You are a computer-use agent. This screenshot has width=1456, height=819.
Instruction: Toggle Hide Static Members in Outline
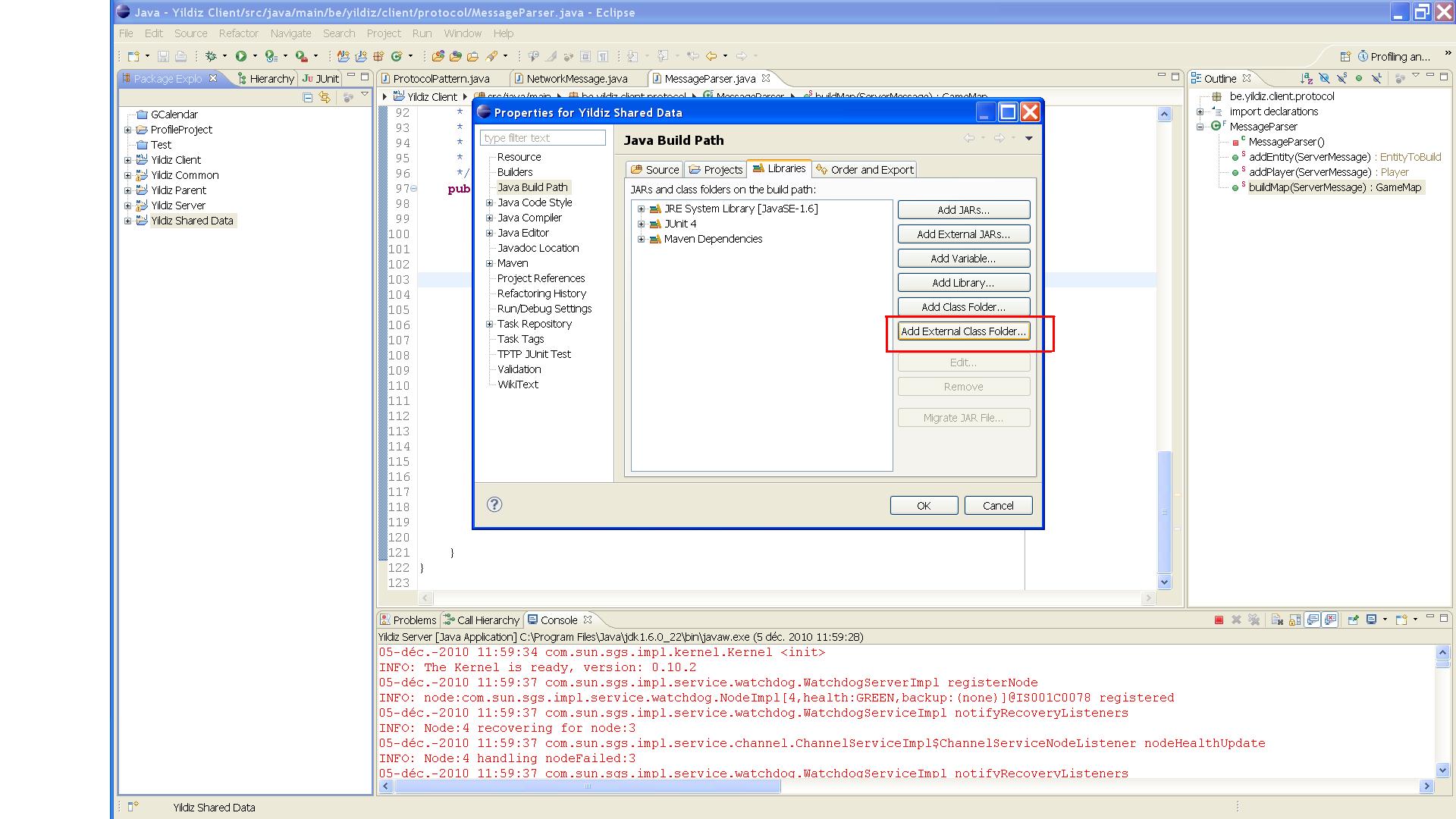point(1341,78)
